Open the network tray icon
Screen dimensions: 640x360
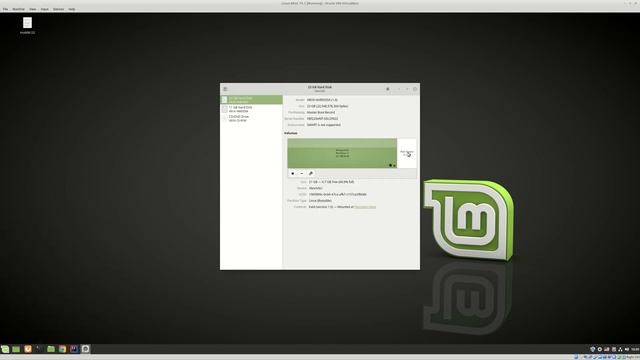point(607,349)
